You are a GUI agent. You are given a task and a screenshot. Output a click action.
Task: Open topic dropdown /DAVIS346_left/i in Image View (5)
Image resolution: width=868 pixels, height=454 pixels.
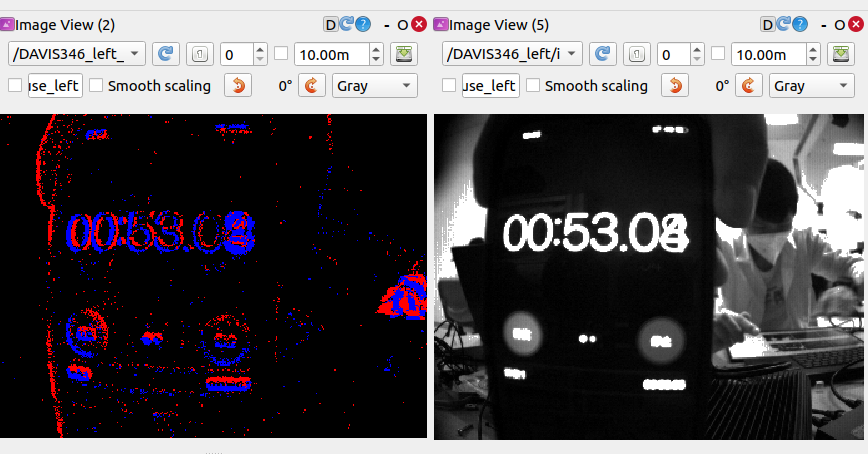point(512,54)
